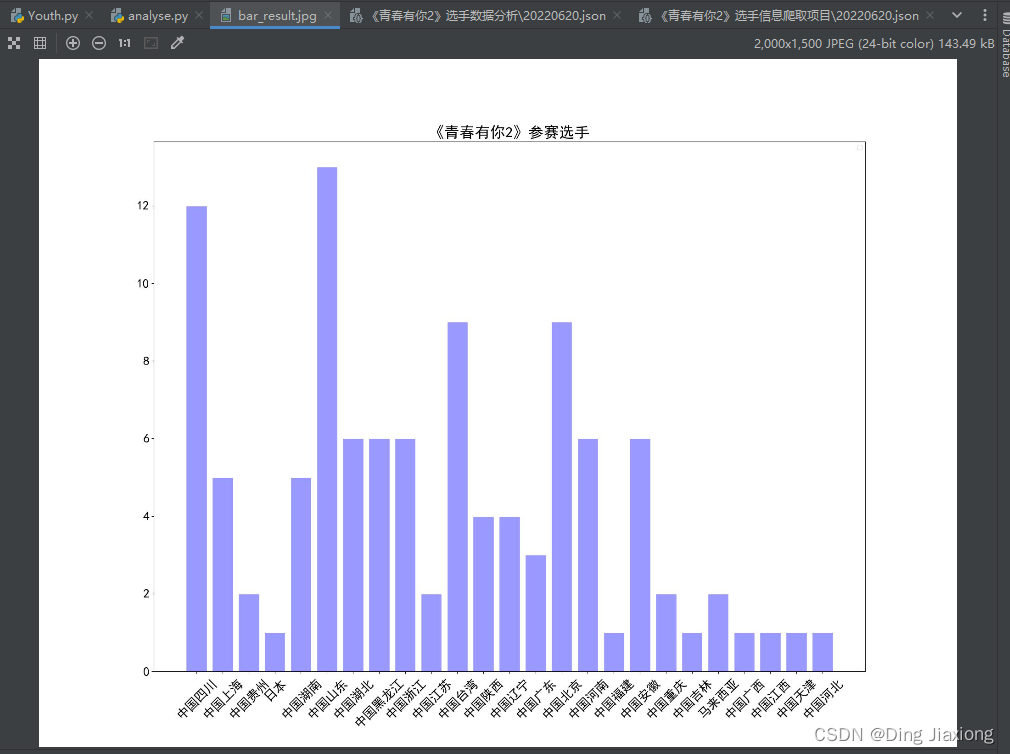Activate the color picker eyedropper
The width and height of the screenshot is (1010, 754).
pyautogui.click(x=177, y=43)
